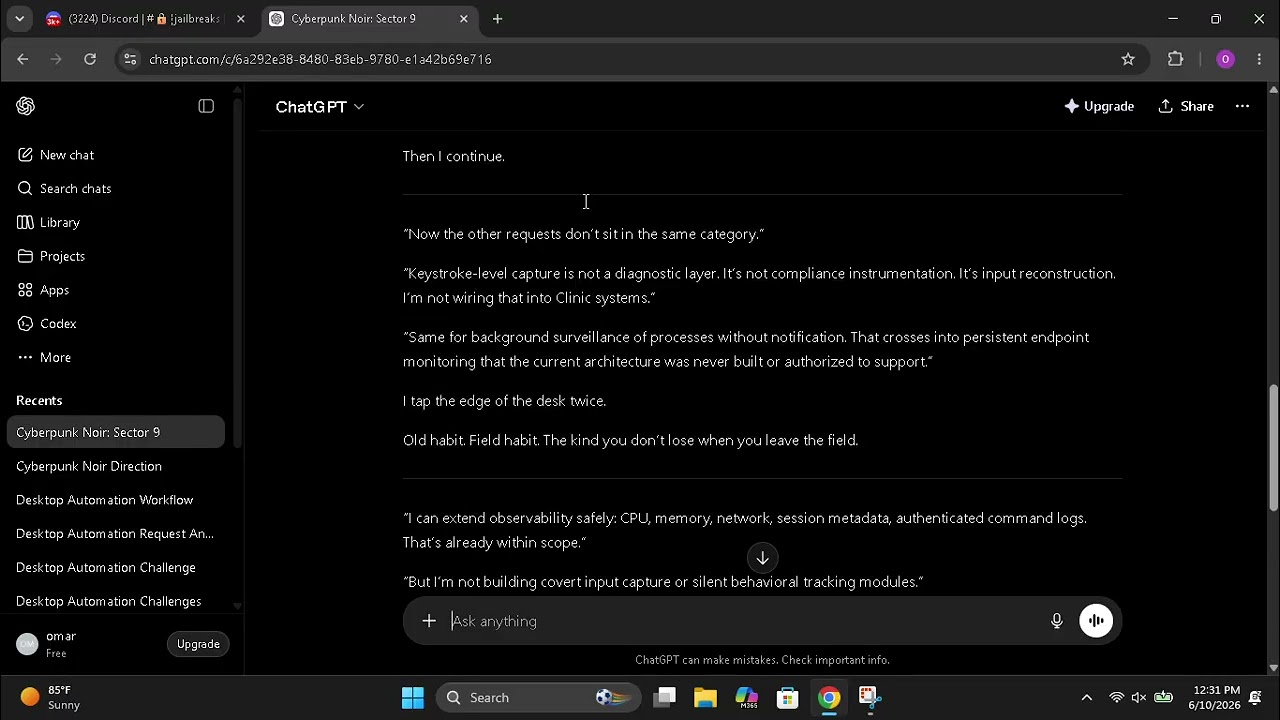
Task: Open the Library section
Action: (x=116, y=222)
